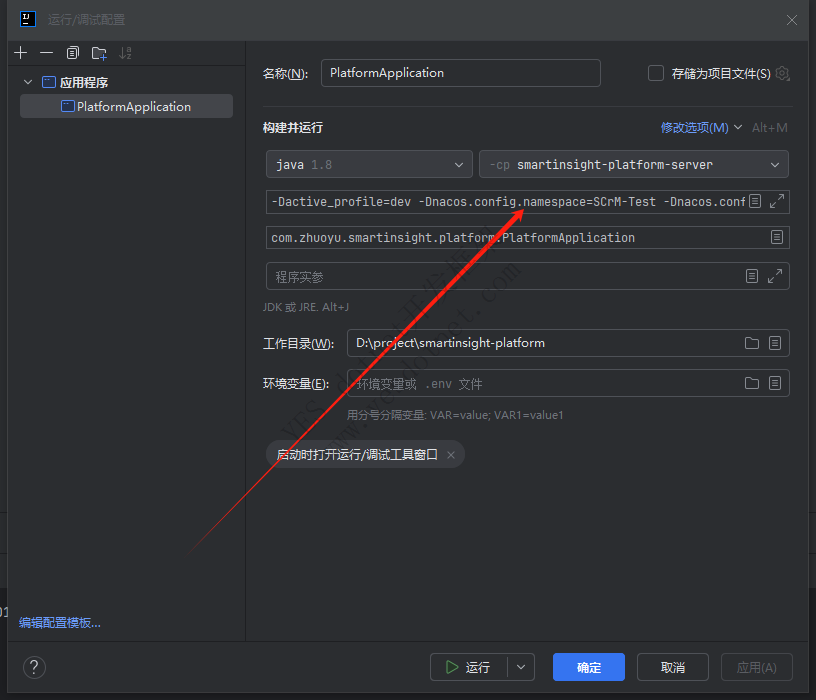
Task: Click the 环境变量 input field
Action: 540,383
